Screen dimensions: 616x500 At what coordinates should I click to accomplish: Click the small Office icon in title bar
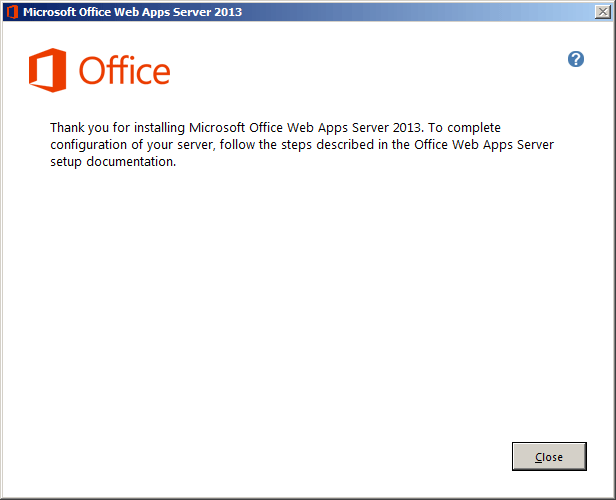click(12, 12)
